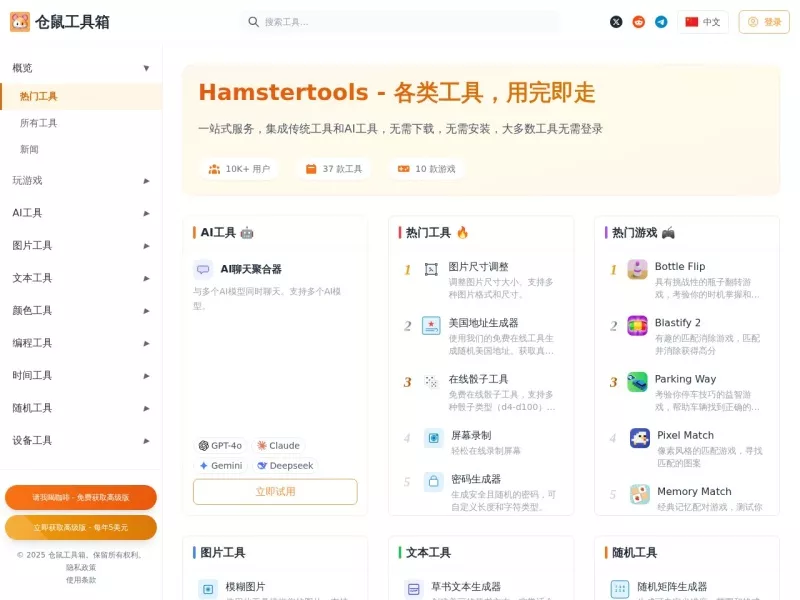Open the 美国地址生成器 title text
This screenshot has width=800, height=600.
coord(483,323)
